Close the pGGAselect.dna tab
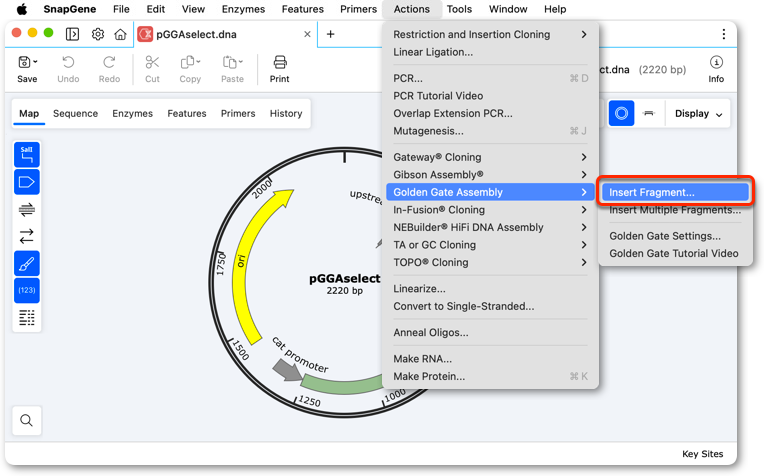 (x=307, y=34)
